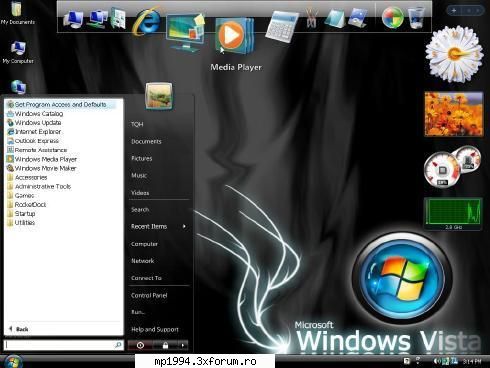Image resolution: width=490 pixels, height=368 pixels.
Task: Click the clock showing 3:14 PM
Action: pos(472,361)
